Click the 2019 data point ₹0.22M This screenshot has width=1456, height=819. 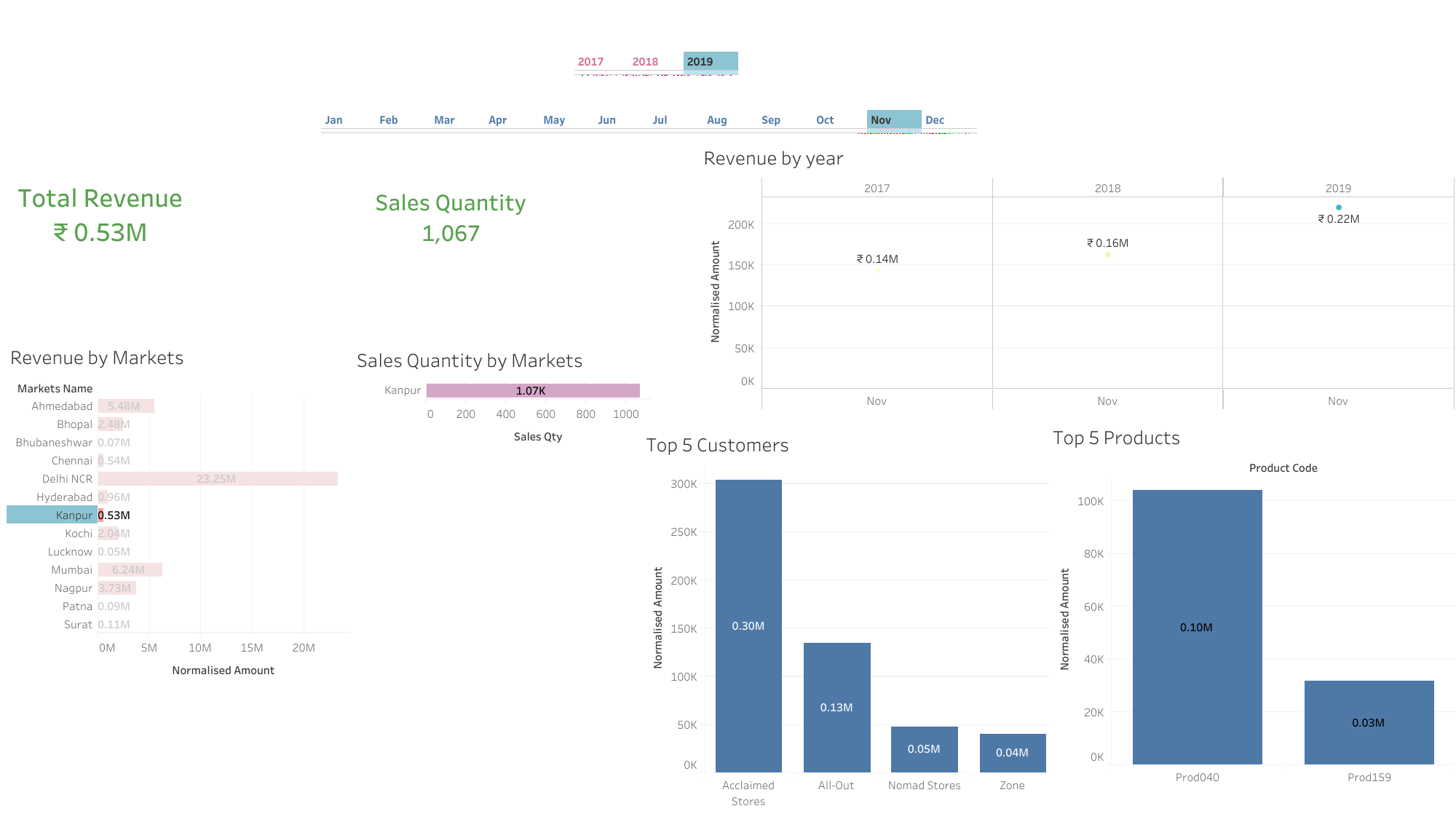(1338, 207)
